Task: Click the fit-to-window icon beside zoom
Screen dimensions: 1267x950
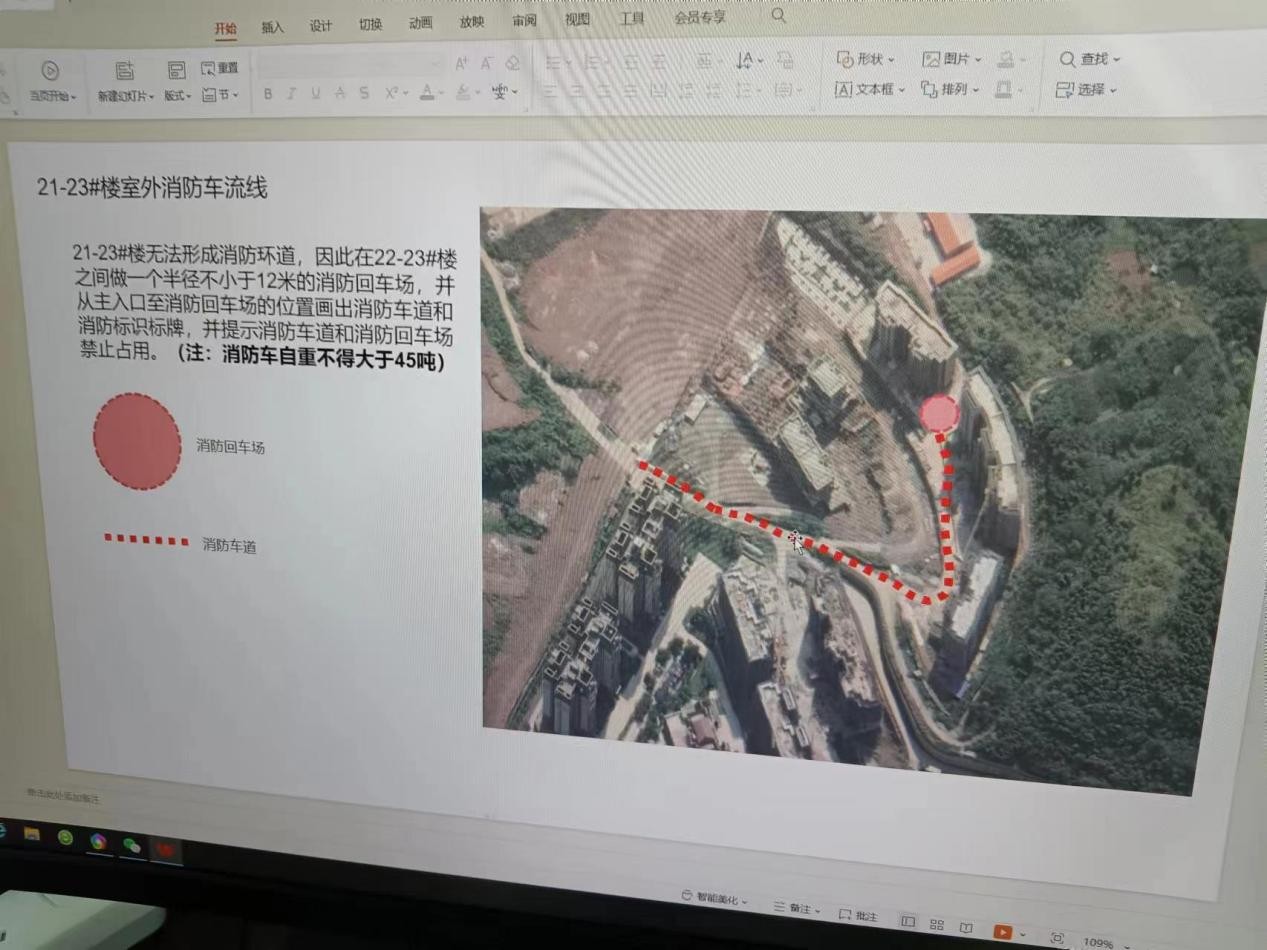Action: pyautogui.click(x=1058, y=938)
